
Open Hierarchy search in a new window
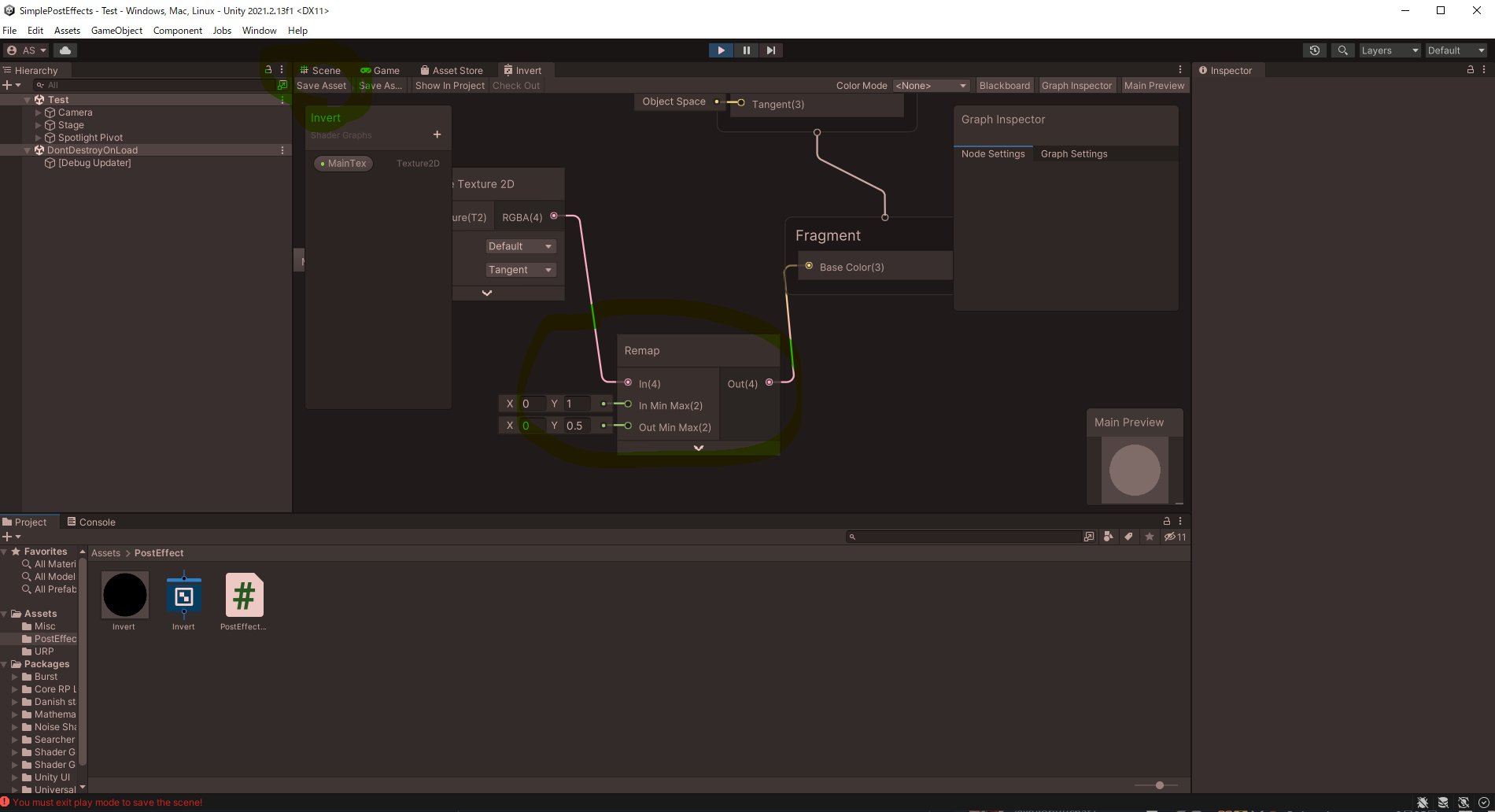click(x=282, y=85)
